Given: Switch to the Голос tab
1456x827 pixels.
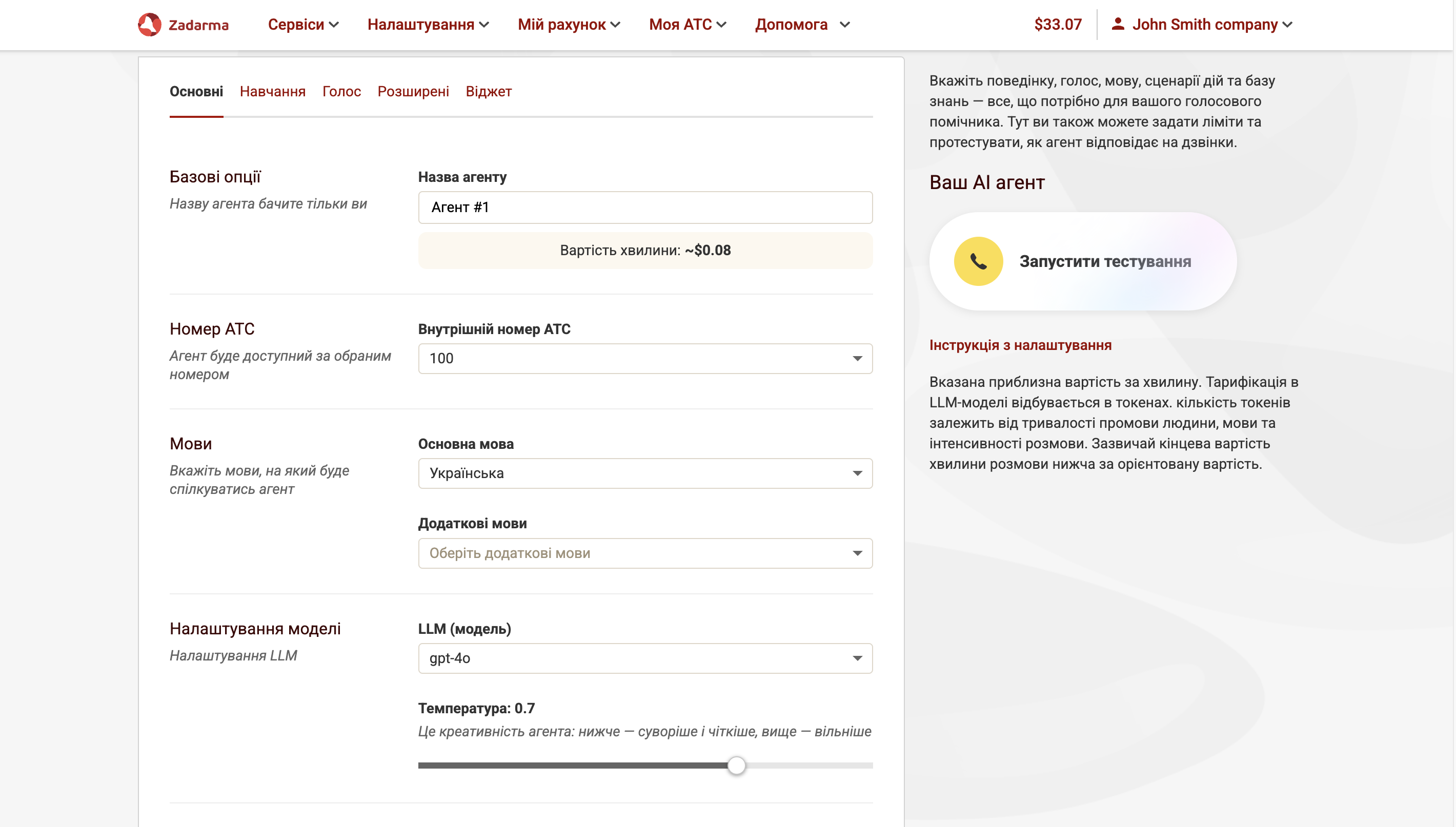Looking at the screenshot, I should (341, 91).
